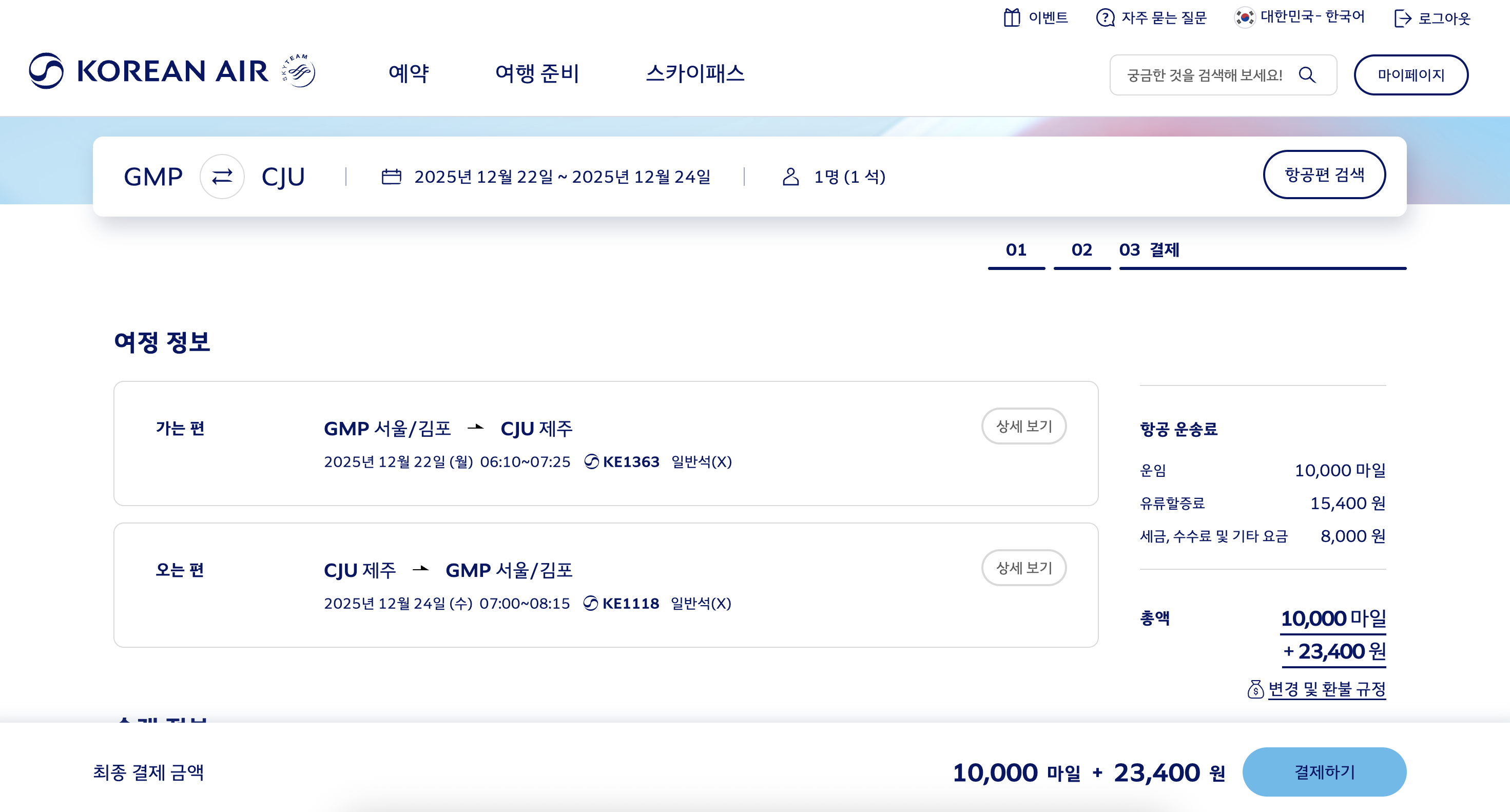1510x812 pixels.
Task: Open the 예약 menu
Action: click(x=409, y=73)
